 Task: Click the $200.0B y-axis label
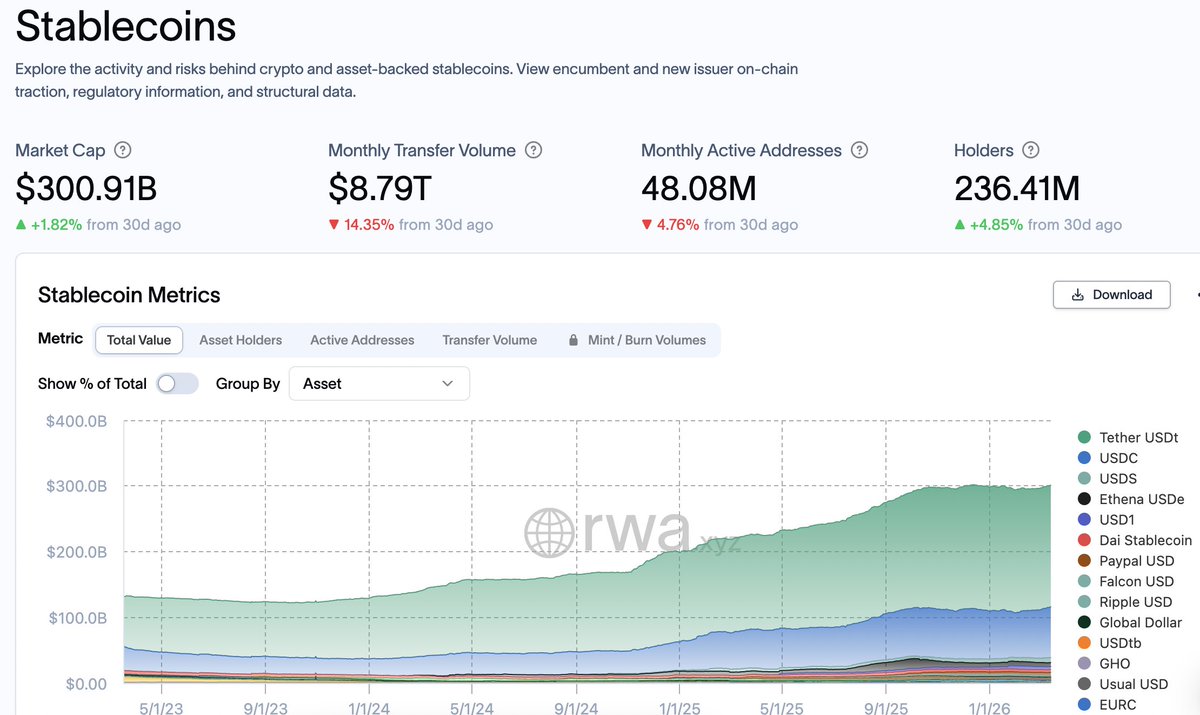pyautogui.click(x=76, y=552)
